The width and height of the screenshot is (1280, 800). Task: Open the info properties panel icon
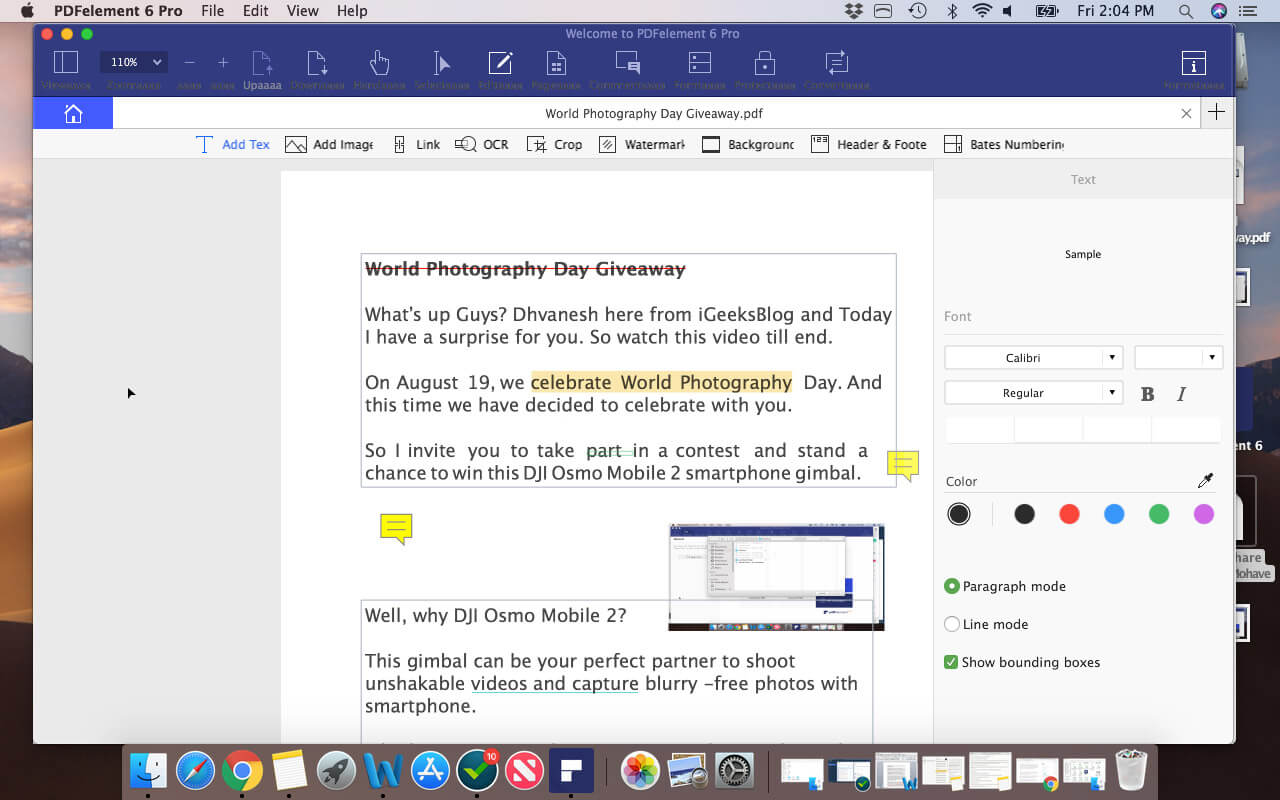1193,62
